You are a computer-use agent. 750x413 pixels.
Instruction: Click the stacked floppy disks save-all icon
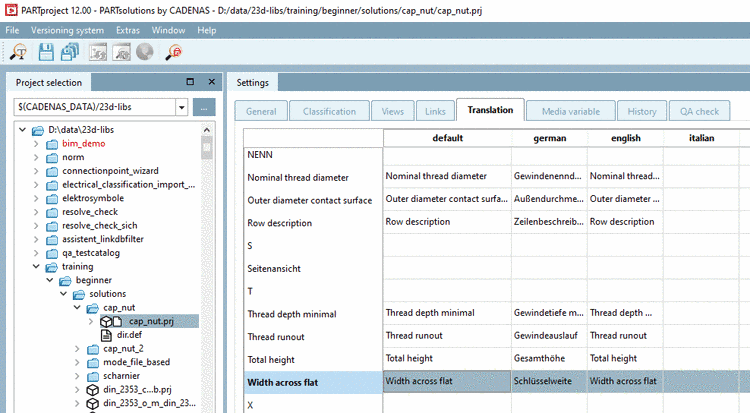(x=70, y=52)
